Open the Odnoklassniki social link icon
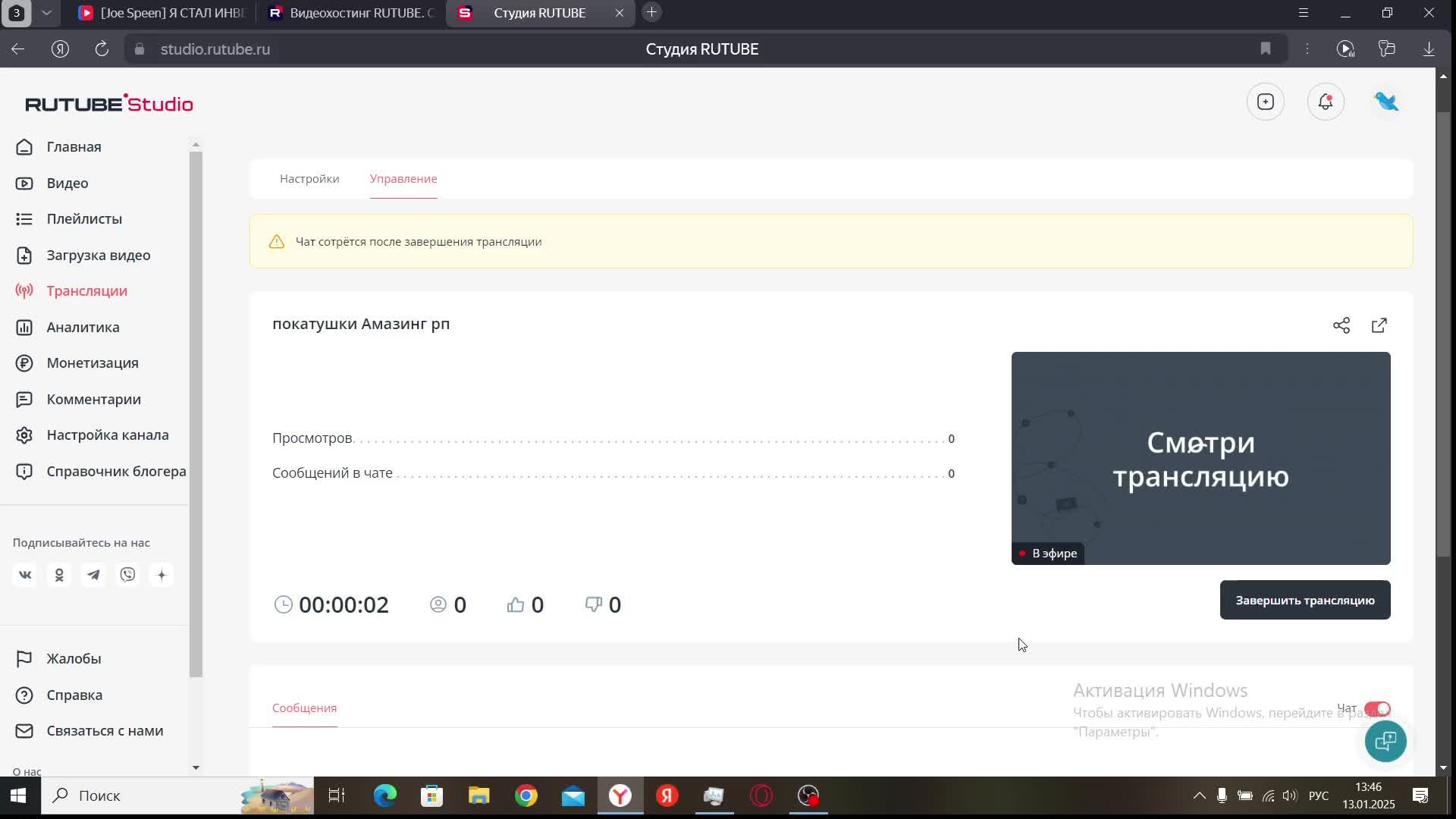 59,575
